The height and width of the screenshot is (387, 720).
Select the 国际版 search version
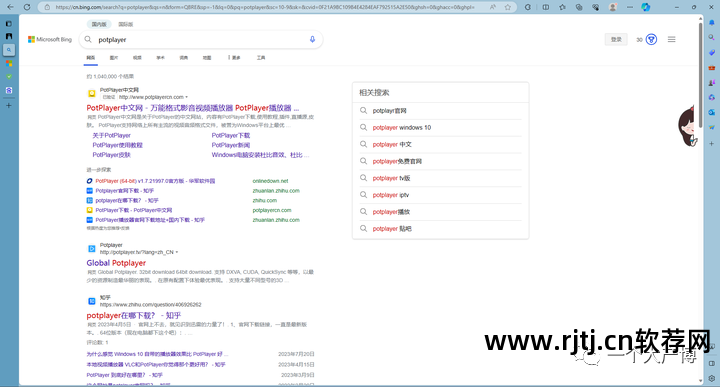(x=125, y=24)
